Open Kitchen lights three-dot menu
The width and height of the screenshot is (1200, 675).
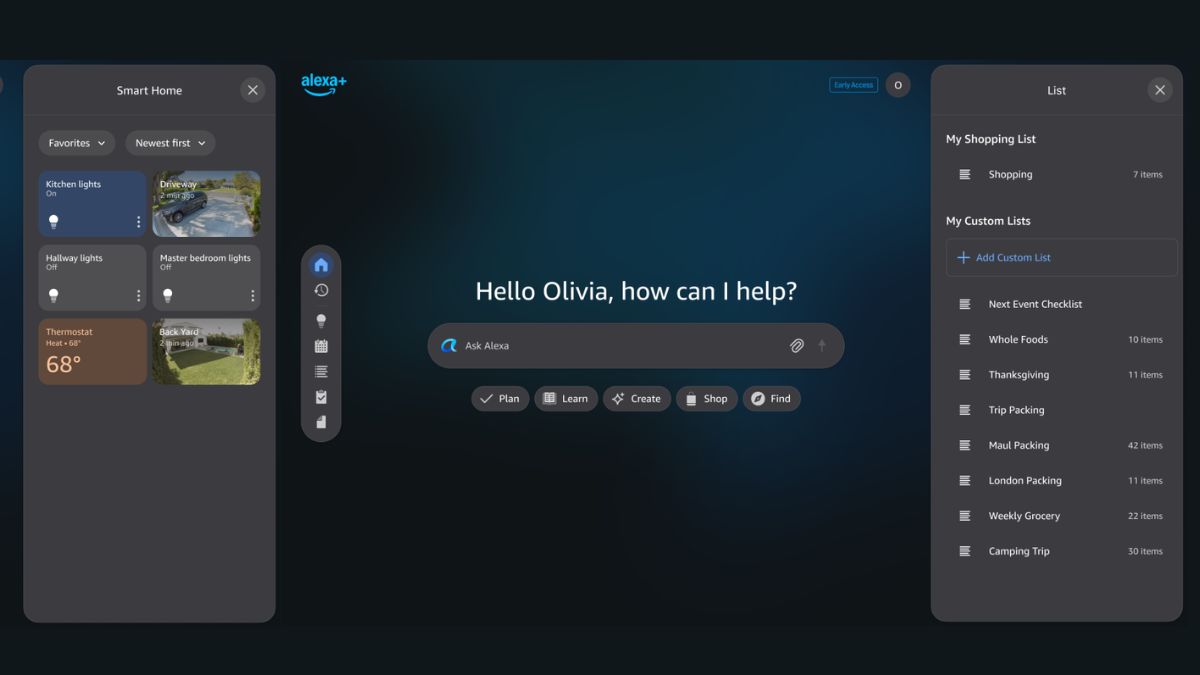(139, 222)
